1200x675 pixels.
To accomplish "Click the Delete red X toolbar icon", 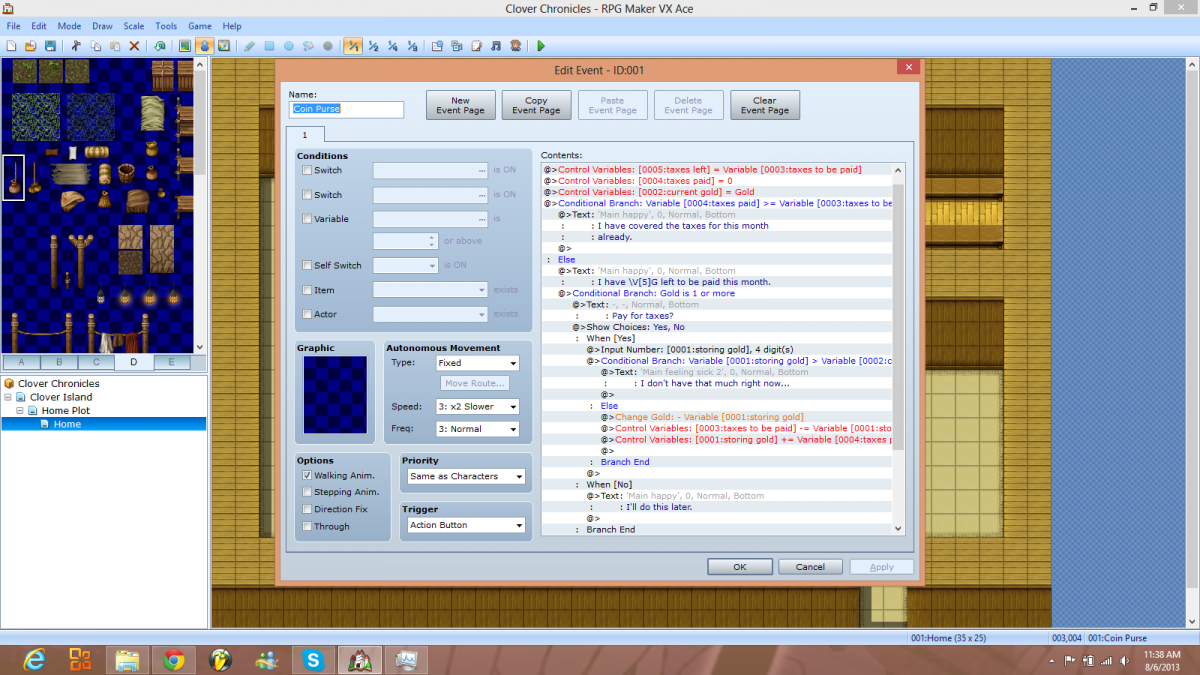I will [x=134, y=46].
